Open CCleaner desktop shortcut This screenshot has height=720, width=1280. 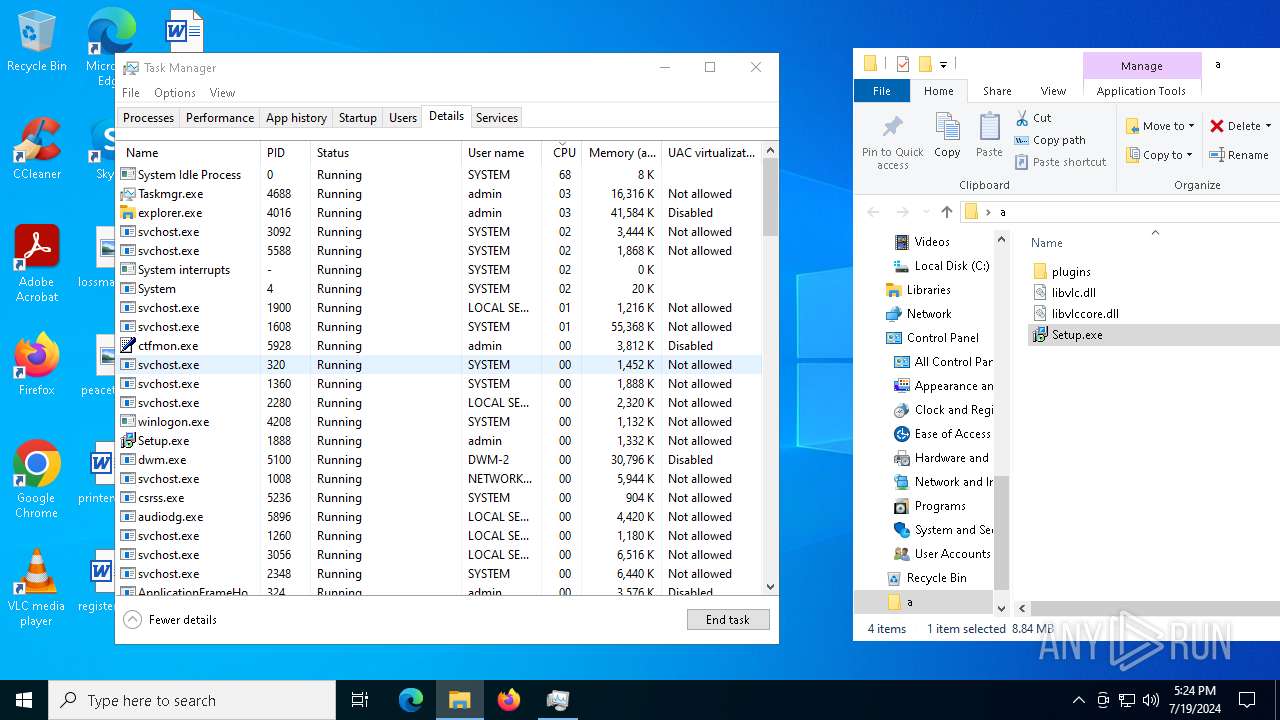[x=37, y=150]
